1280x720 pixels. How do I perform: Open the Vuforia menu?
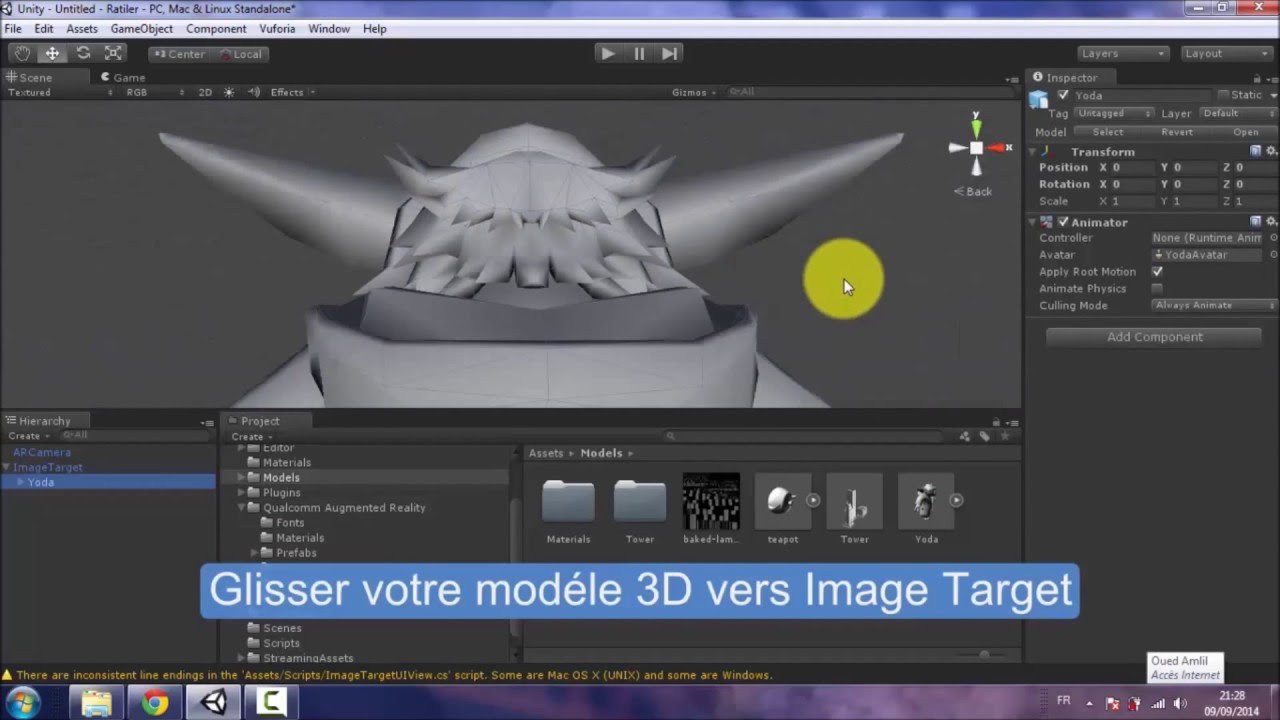[277, 29]
